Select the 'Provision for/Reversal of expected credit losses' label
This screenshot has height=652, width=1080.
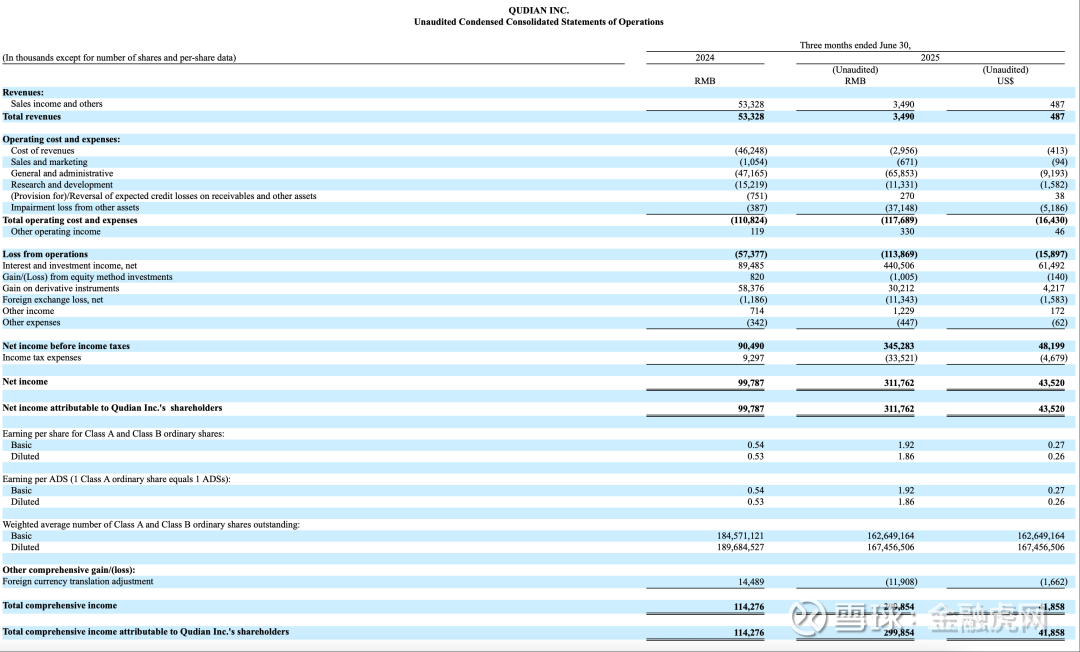[164, 196]
